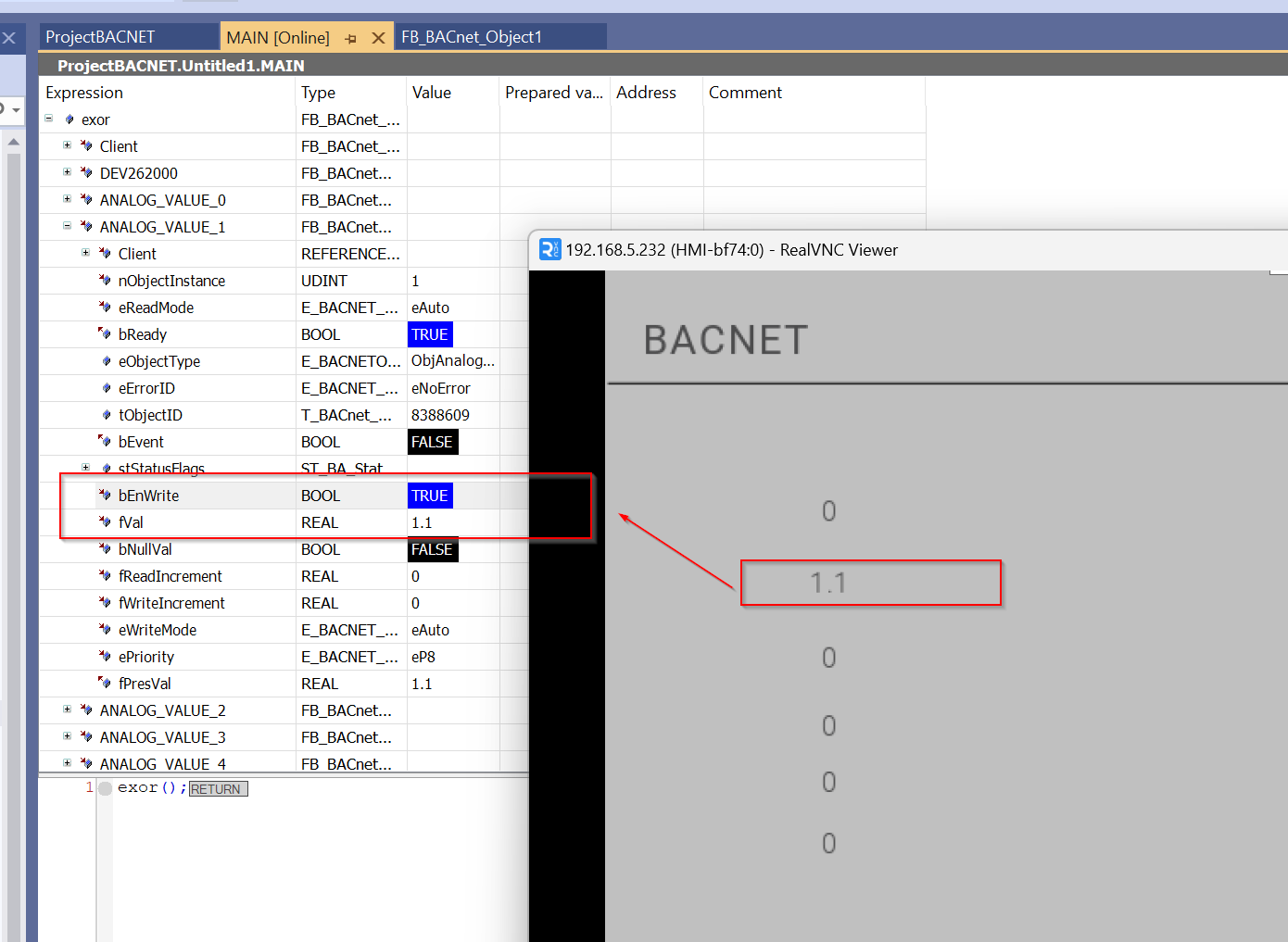Click the DEV262000 variable icon

86,173
